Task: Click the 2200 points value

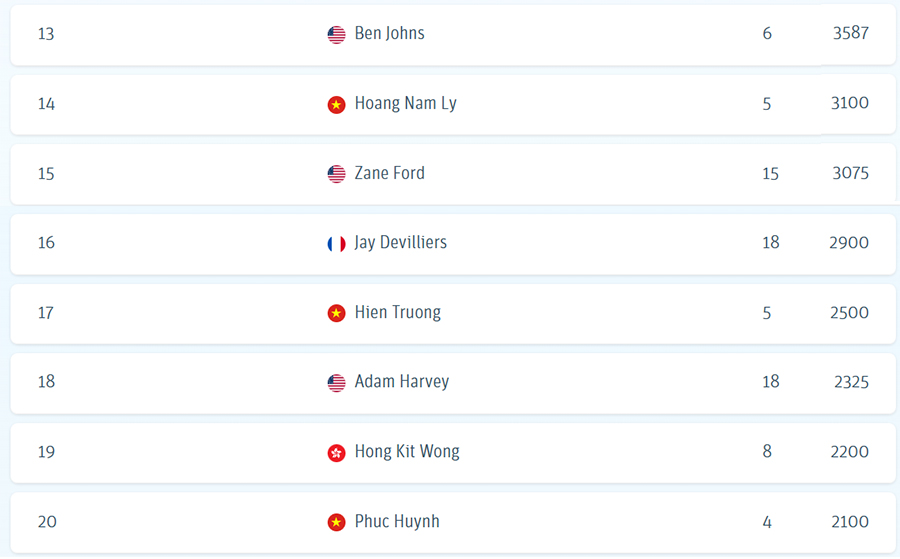Action: click(849, 452)
